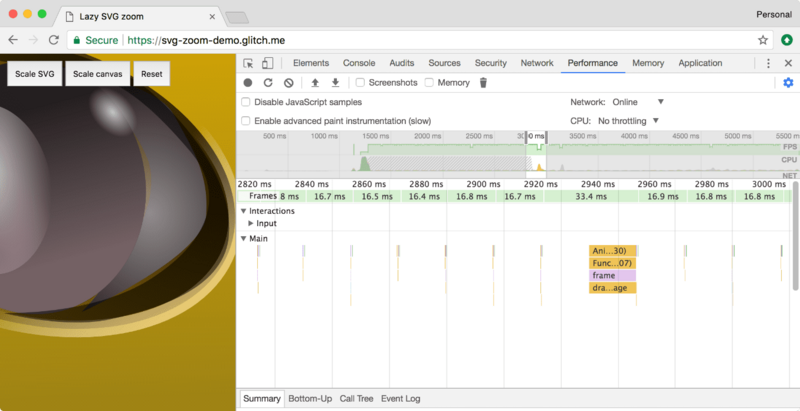Switch to the Bottom-Up tab
The image size is (800, 411).
click(x=310, y=399)
